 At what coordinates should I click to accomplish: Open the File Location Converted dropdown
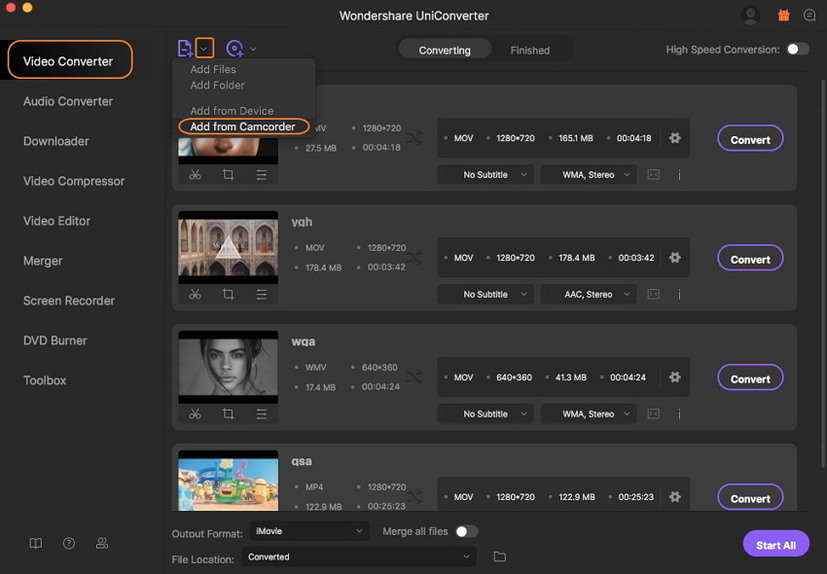[359, 557]
